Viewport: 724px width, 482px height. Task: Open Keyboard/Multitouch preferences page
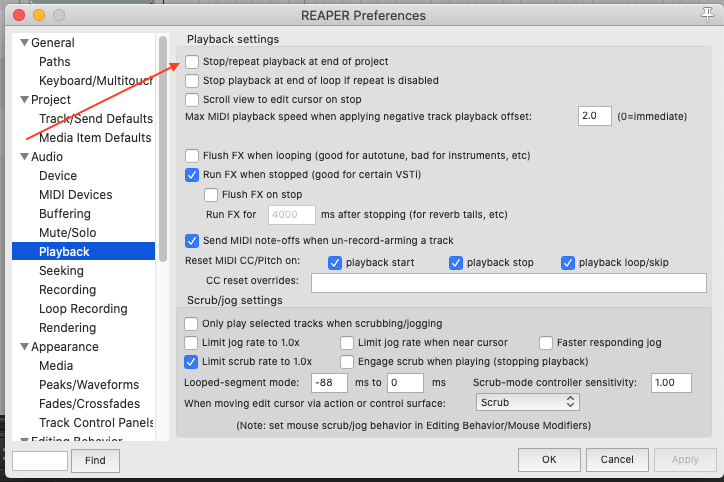pyautogui.click(x=96, y=80)
